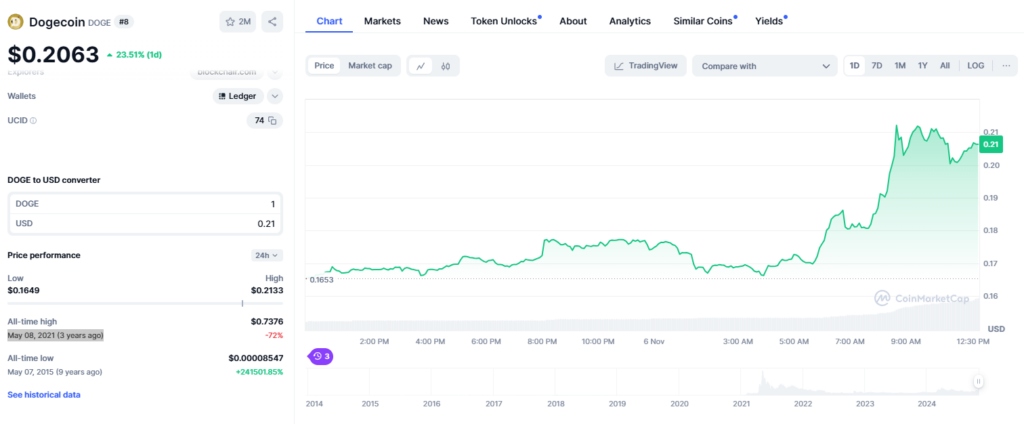Set chart range to 7D

[x=877, y=66]
